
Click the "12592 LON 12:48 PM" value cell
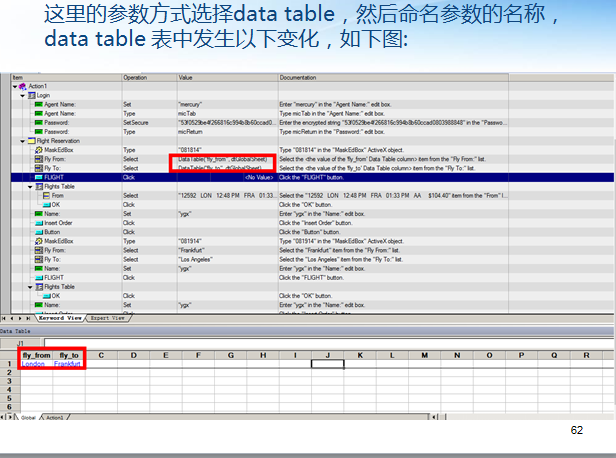[227, 196]
